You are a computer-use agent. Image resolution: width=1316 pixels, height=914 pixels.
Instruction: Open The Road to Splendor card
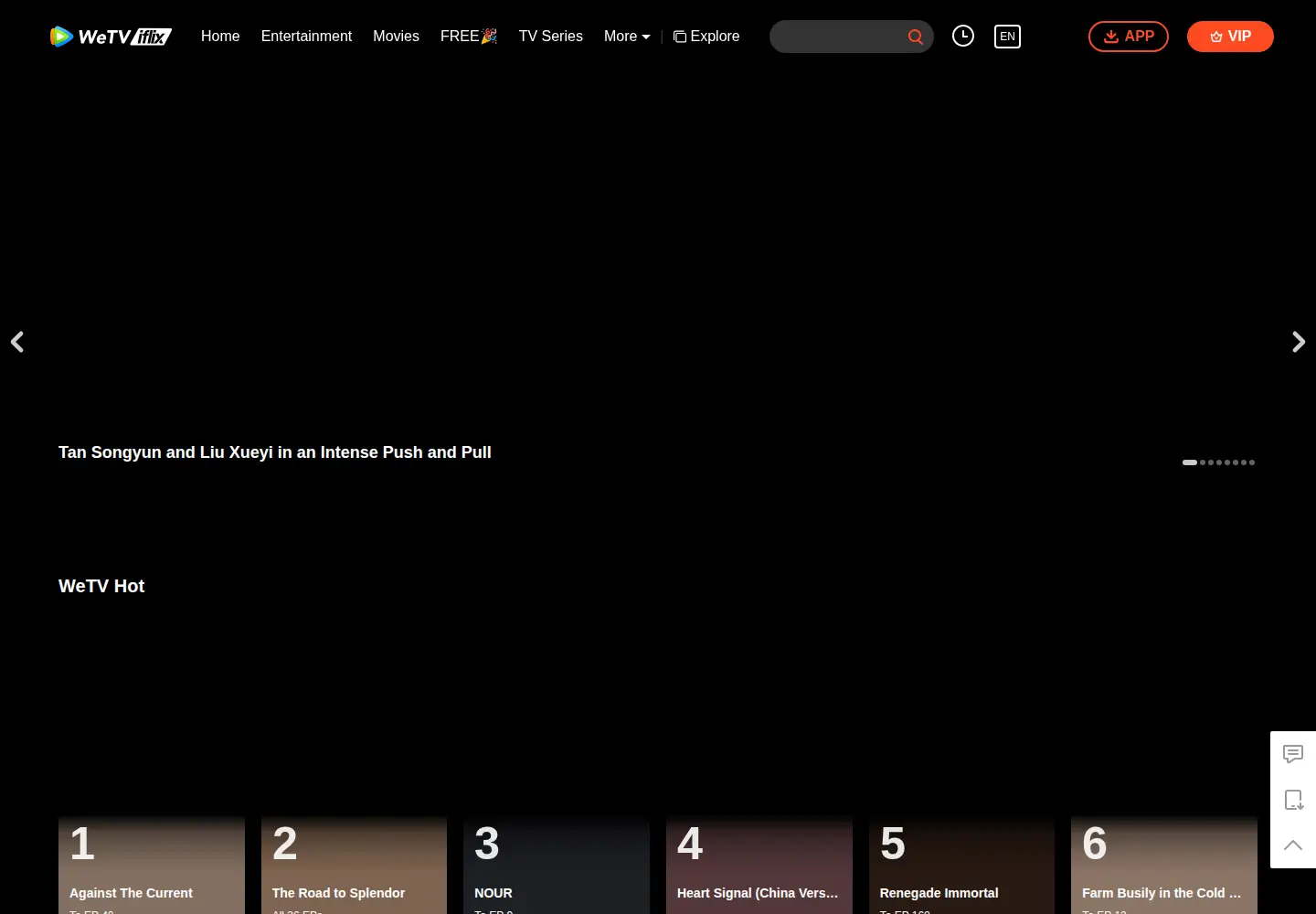[354, 865]
